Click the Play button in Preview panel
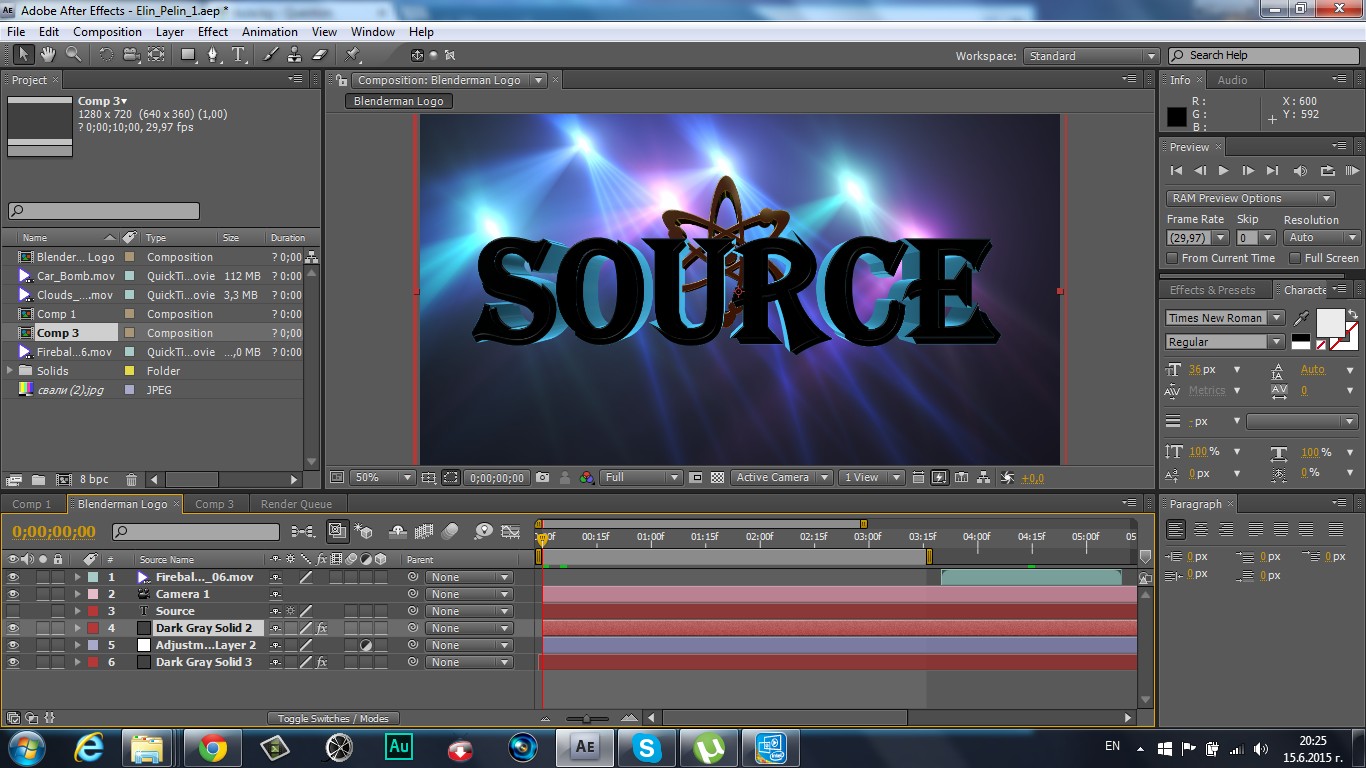The width and height of the screenshot is (1366, 768). coord(1223,171)
